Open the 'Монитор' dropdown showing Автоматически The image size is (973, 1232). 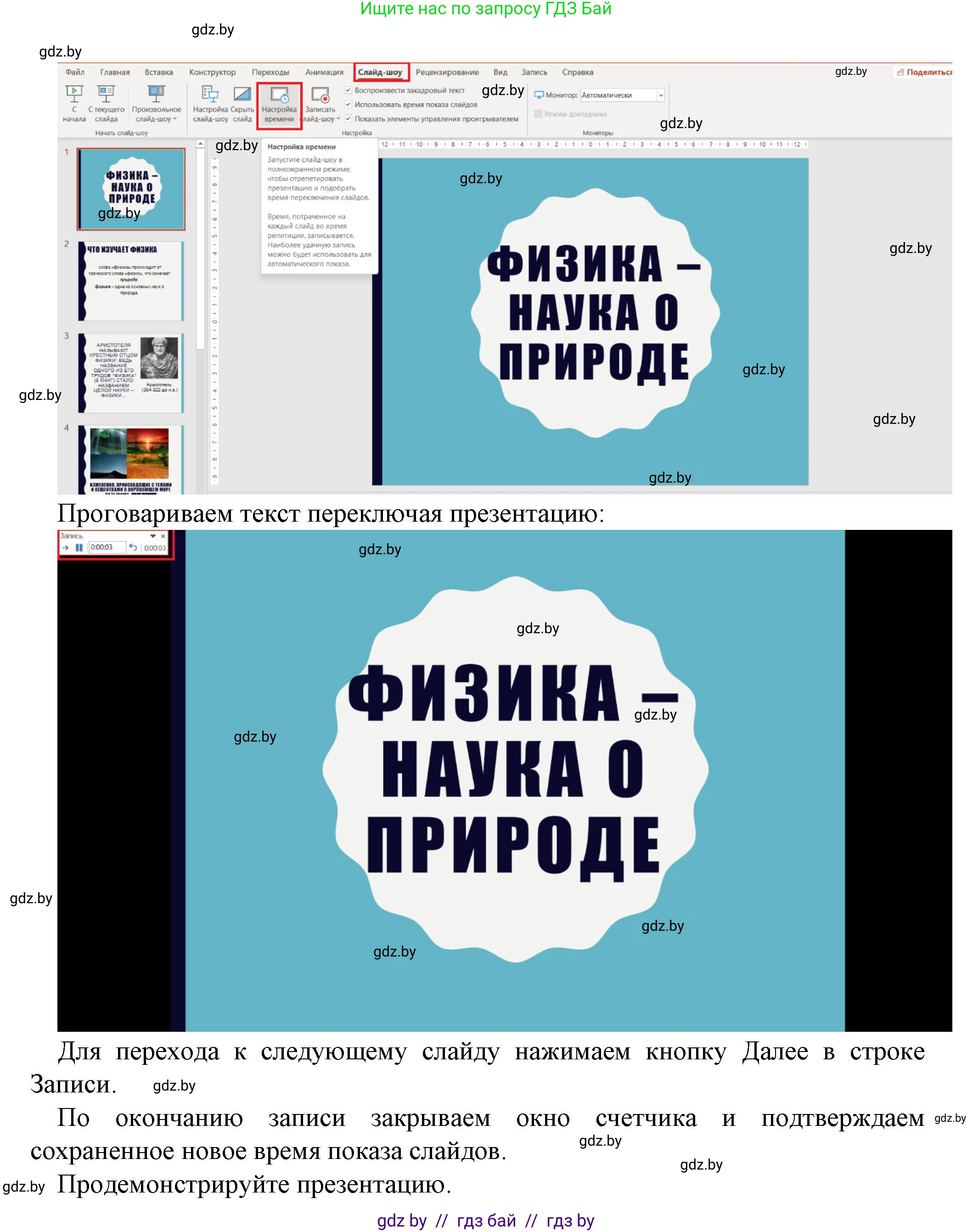tap(662, 96)
